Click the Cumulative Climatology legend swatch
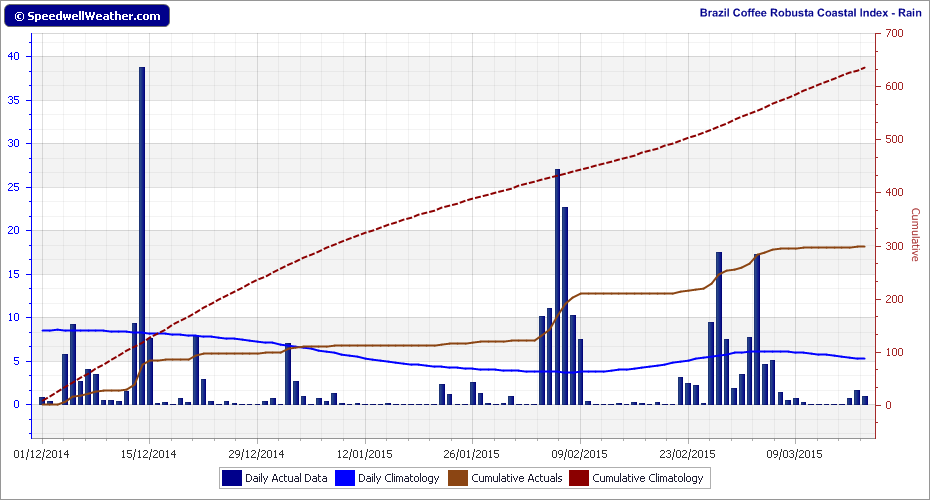Image resolution: width=930 pixels, height=500 pixels. coord(579,478)
